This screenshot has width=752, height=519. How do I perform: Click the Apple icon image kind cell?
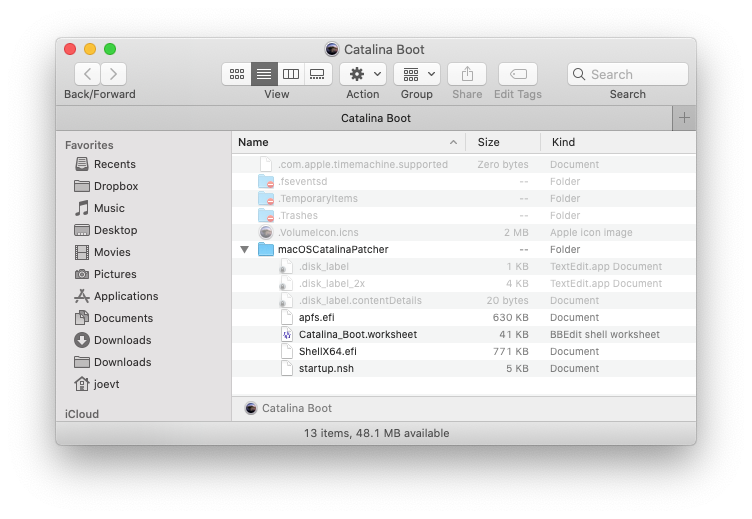(591, 233)
